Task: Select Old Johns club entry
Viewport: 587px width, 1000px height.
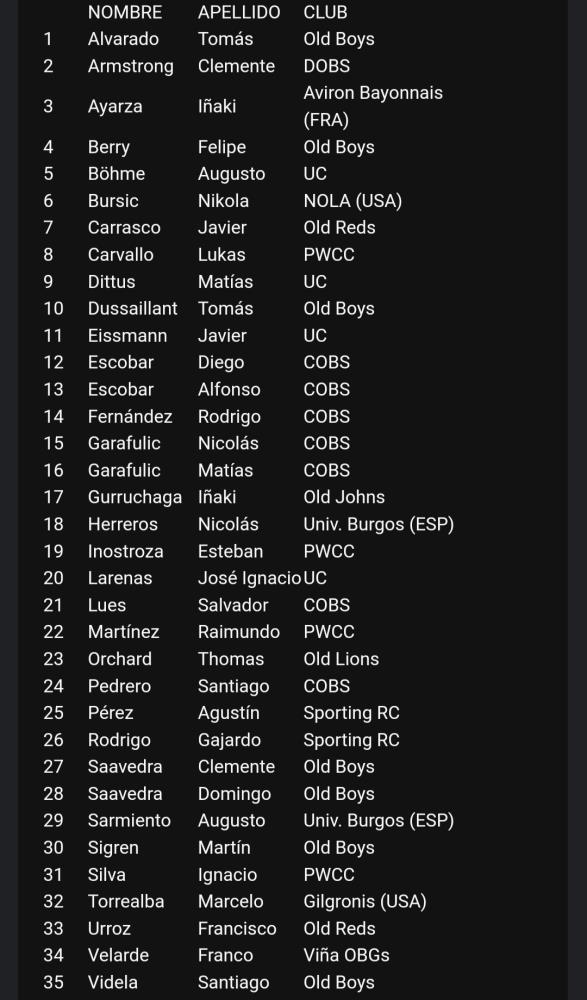Action: click(x=345, y=497)
